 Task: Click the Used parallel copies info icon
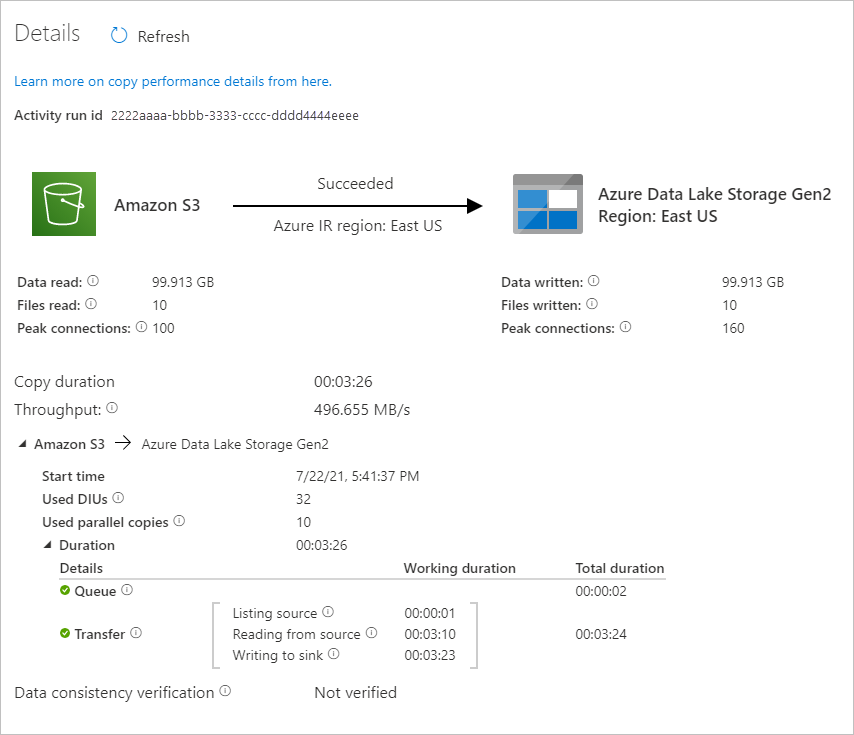tap(180, 520)
